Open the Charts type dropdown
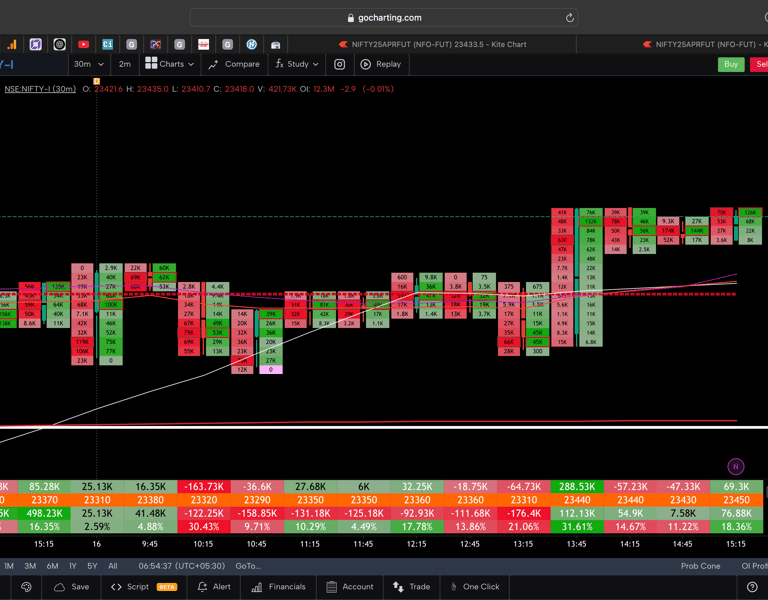The image size is (768, 600). [169, 64]
